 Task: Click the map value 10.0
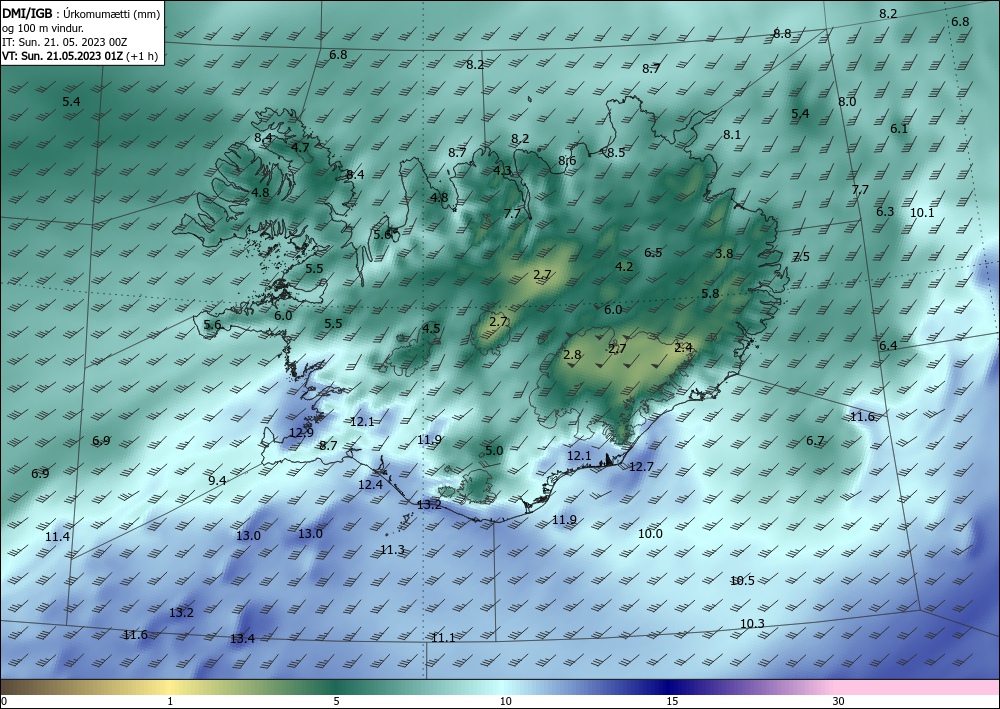[650, 534]
